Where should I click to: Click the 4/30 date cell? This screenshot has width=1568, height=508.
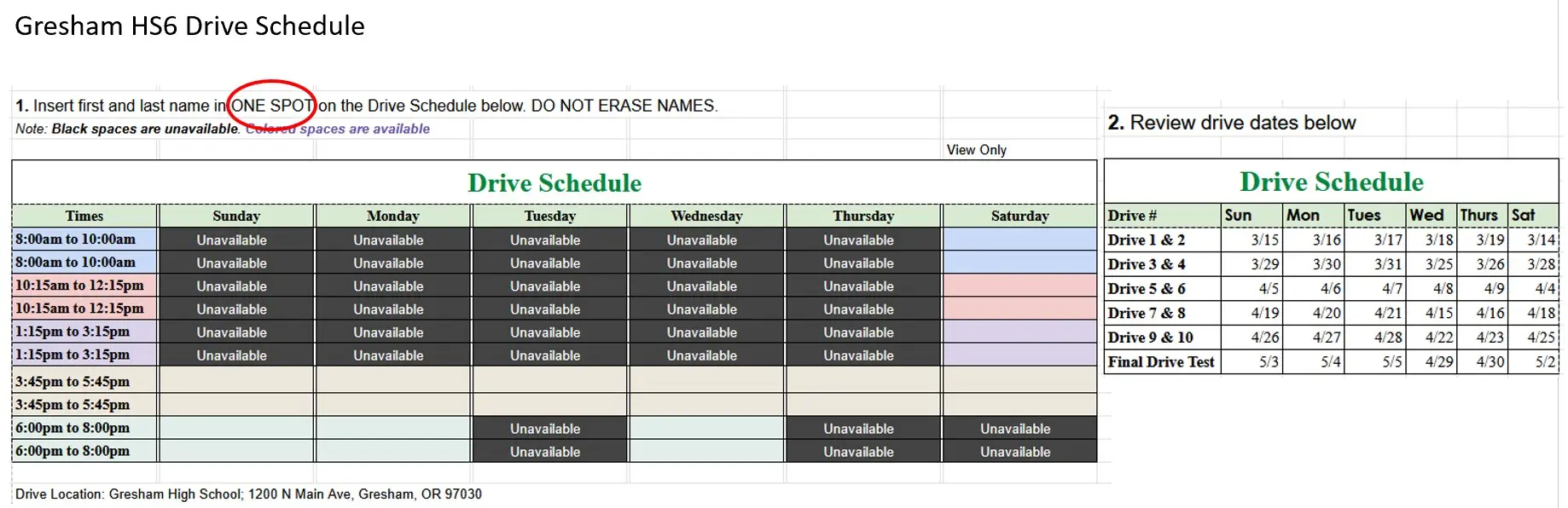click(1490, 362)
